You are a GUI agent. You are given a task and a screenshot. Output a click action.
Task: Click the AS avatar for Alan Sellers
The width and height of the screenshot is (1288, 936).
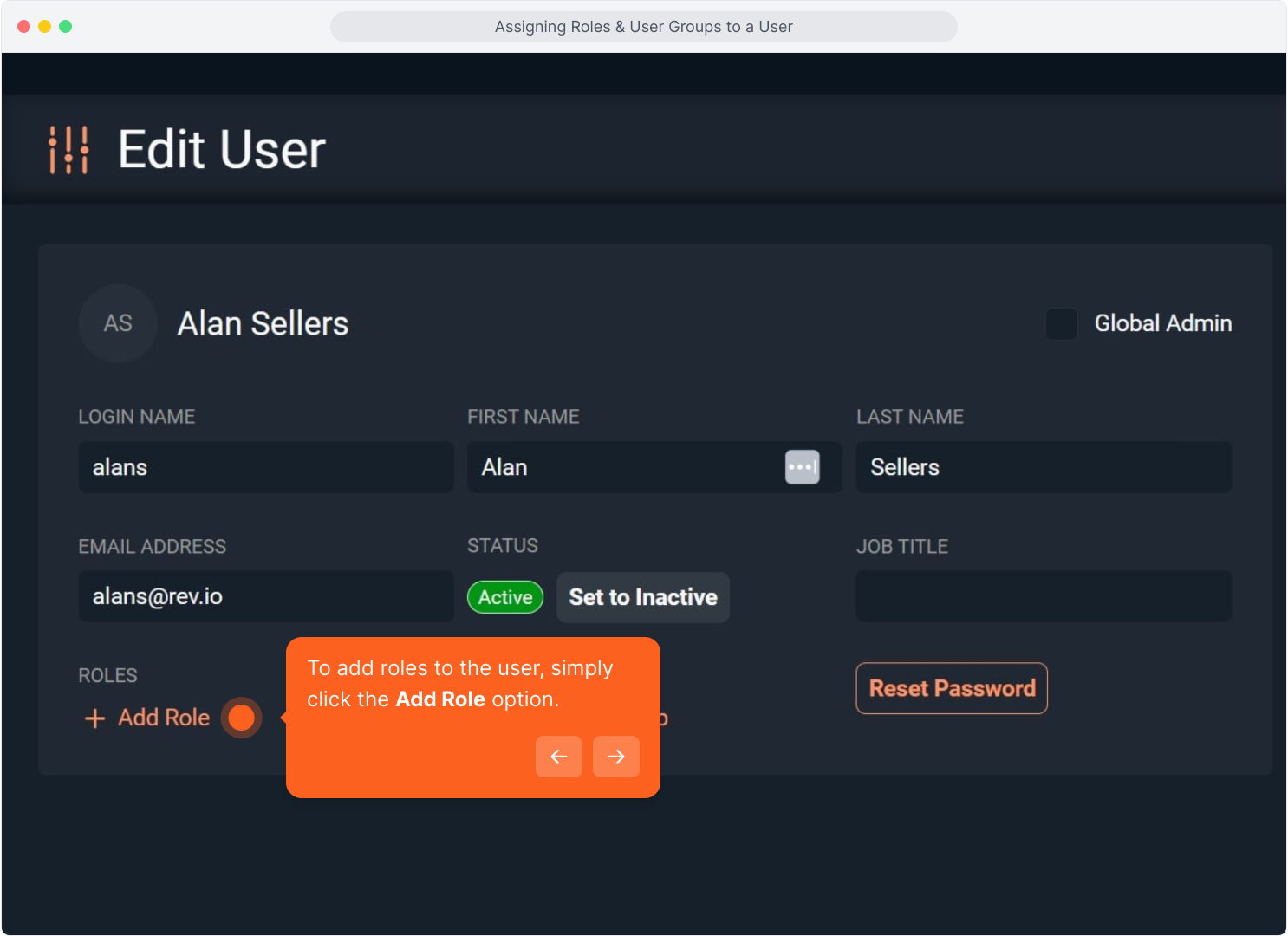point(117,323)
